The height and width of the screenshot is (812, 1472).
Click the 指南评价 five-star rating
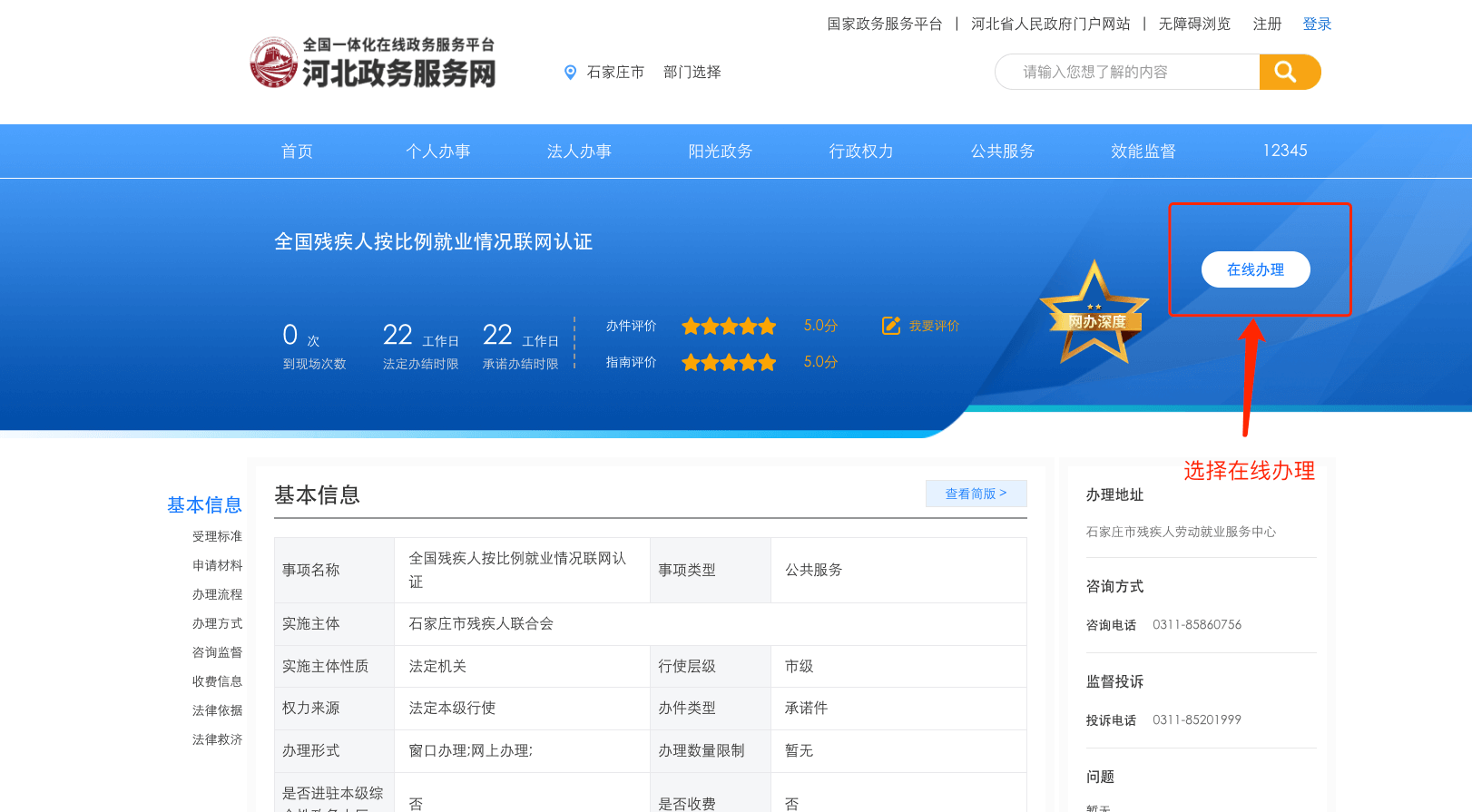(729, 363)
